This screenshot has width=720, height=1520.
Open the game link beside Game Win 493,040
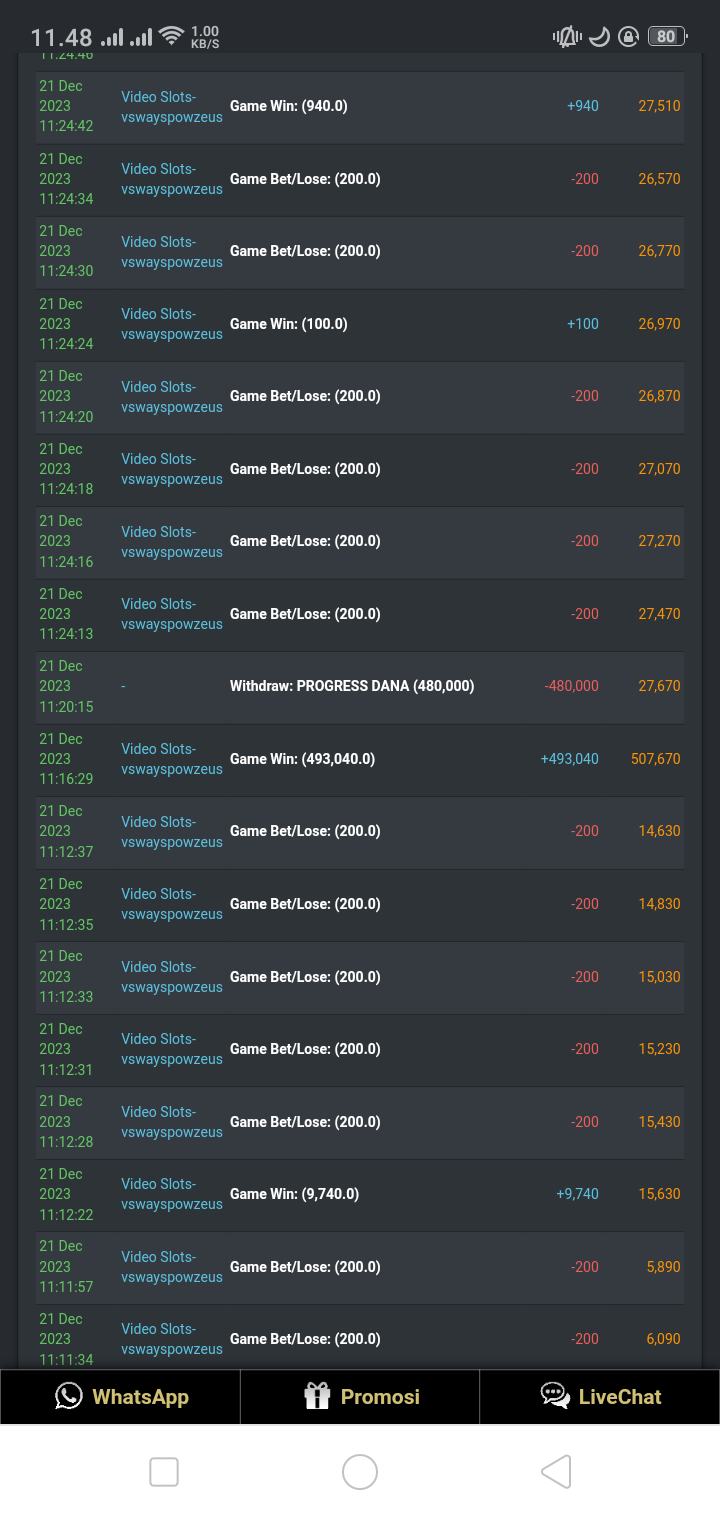click(172, 759)
